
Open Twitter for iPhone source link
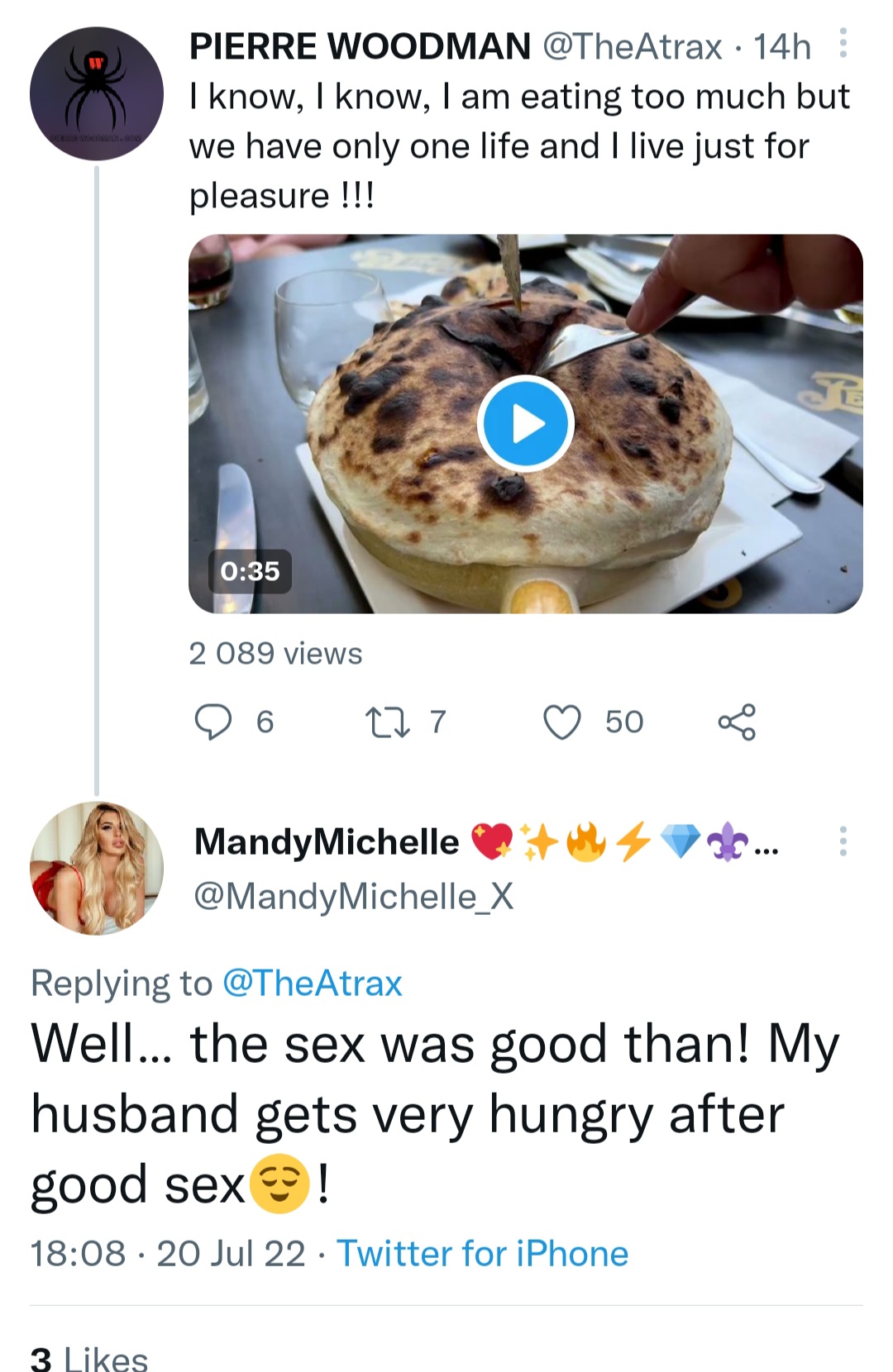click(x=482, y=1254)
